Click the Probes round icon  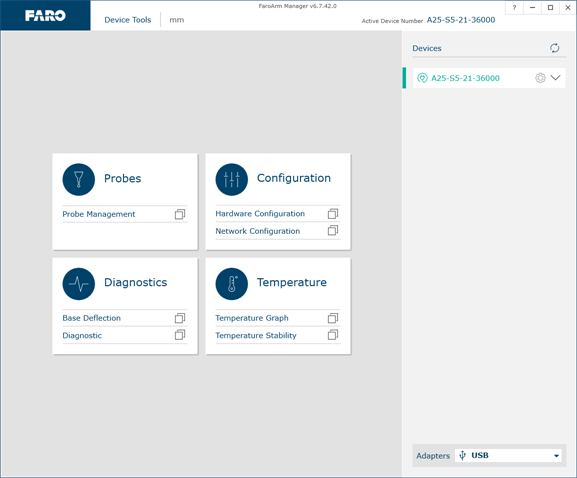tap(79, 180)
